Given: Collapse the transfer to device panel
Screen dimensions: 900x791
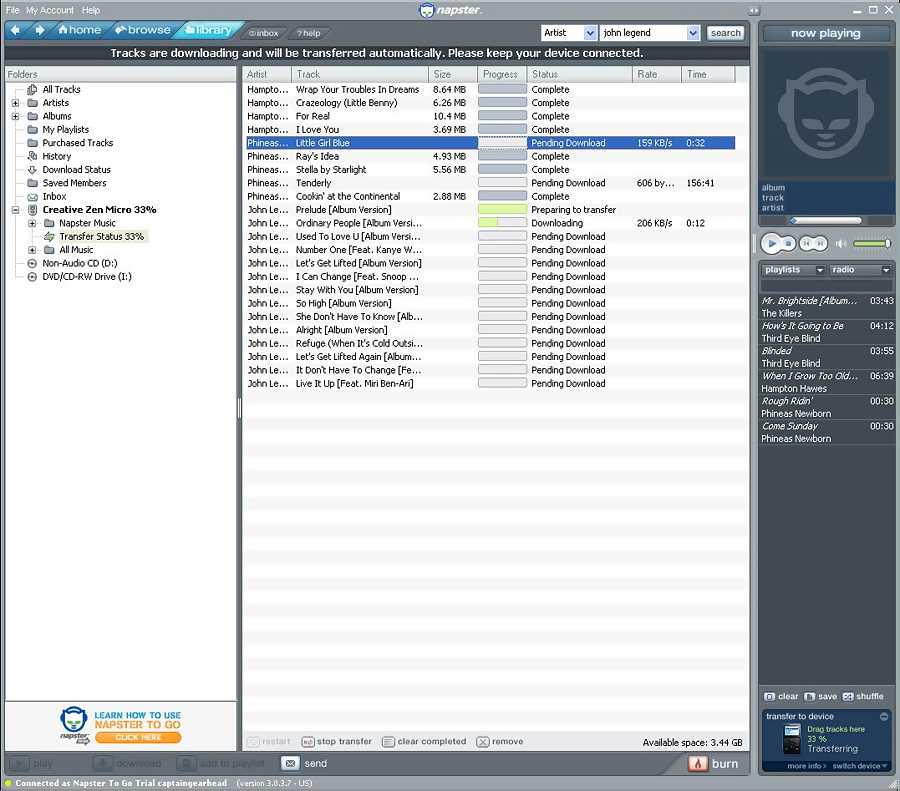Looking at the screenshot, I should tap(884, 716).
